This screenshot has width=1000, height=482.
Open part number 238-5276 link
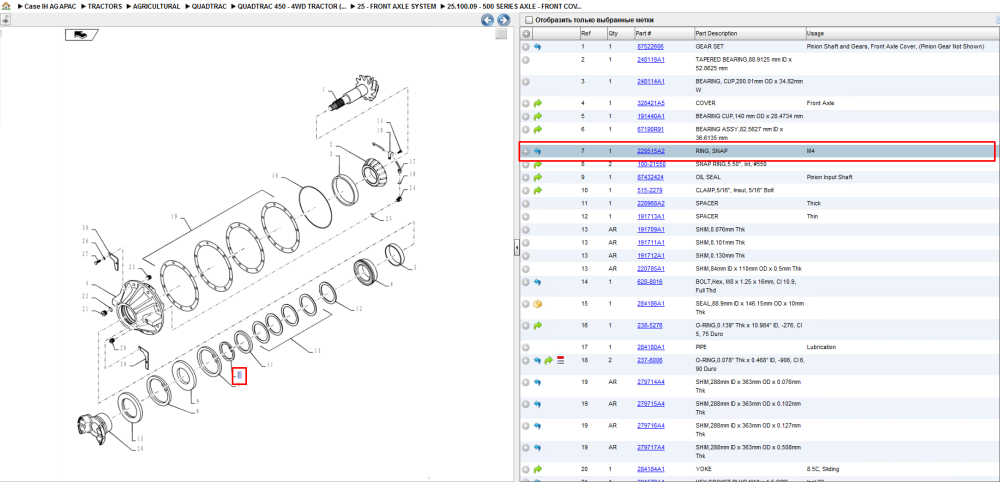point(649,325)
